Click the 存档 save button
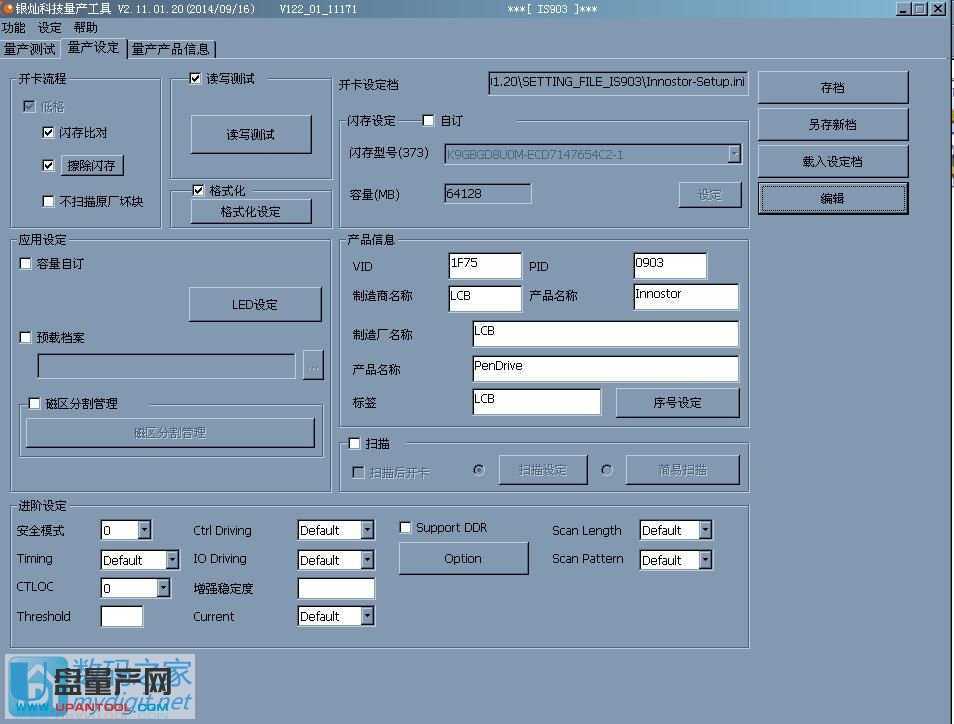 [x=832, y=87]
